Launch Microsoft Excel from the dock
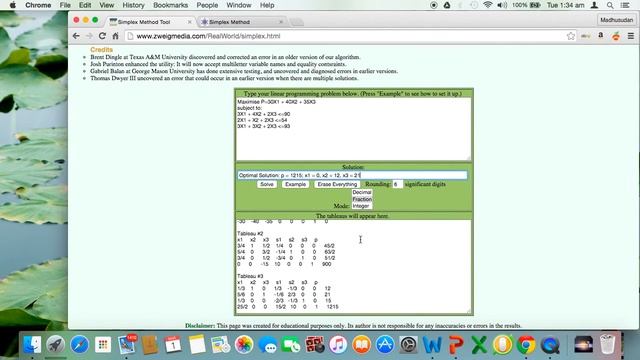Viewport: 640px width, 360px height. (479, 344)
